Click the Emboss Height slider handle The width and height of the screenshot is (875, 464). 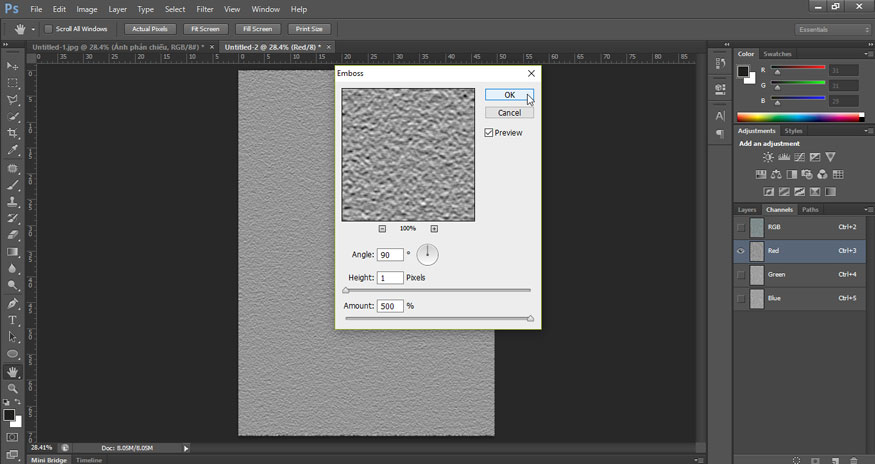345,290
